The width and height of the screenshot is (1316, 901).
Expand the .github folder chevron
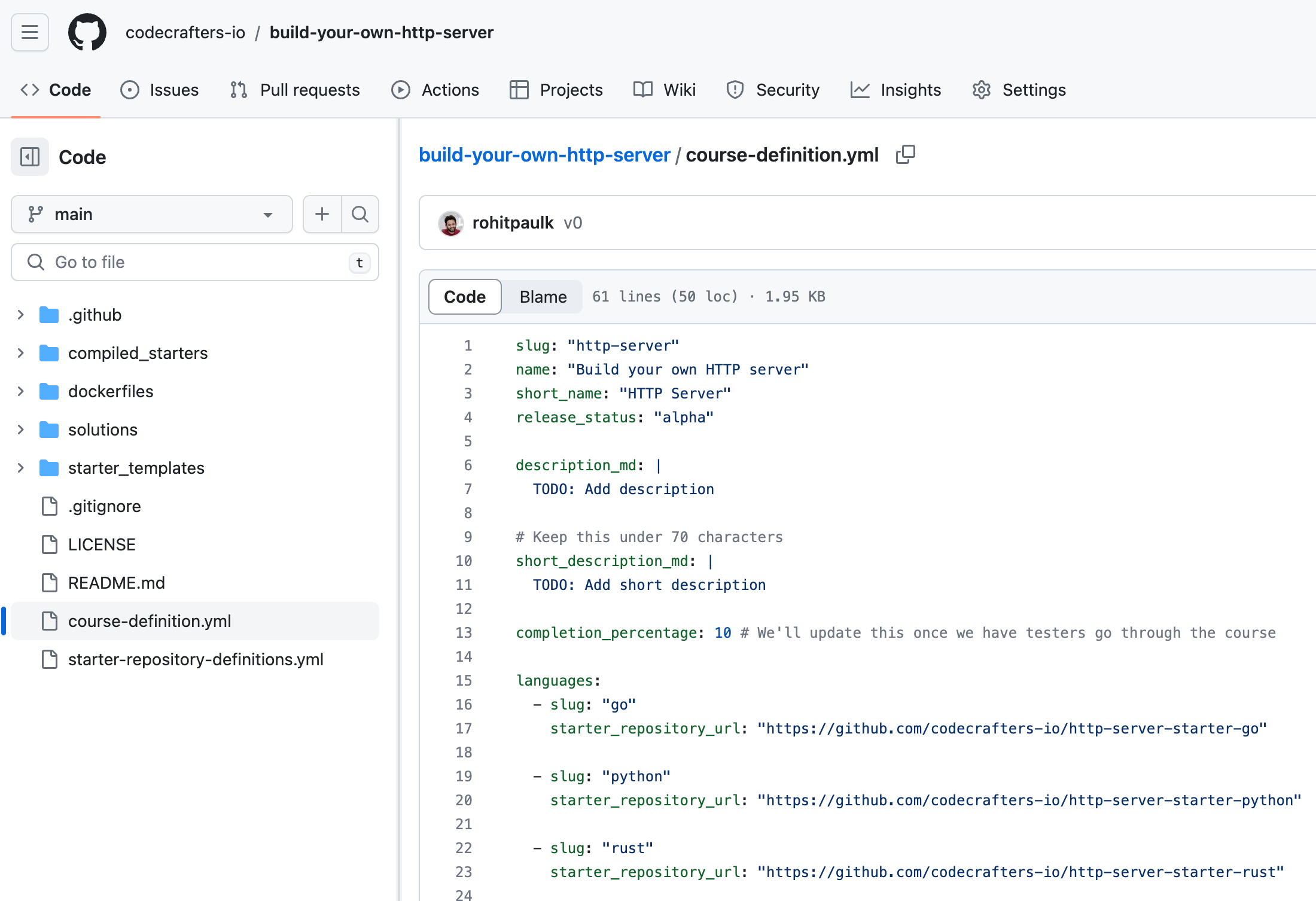click(x=21, y=315)
